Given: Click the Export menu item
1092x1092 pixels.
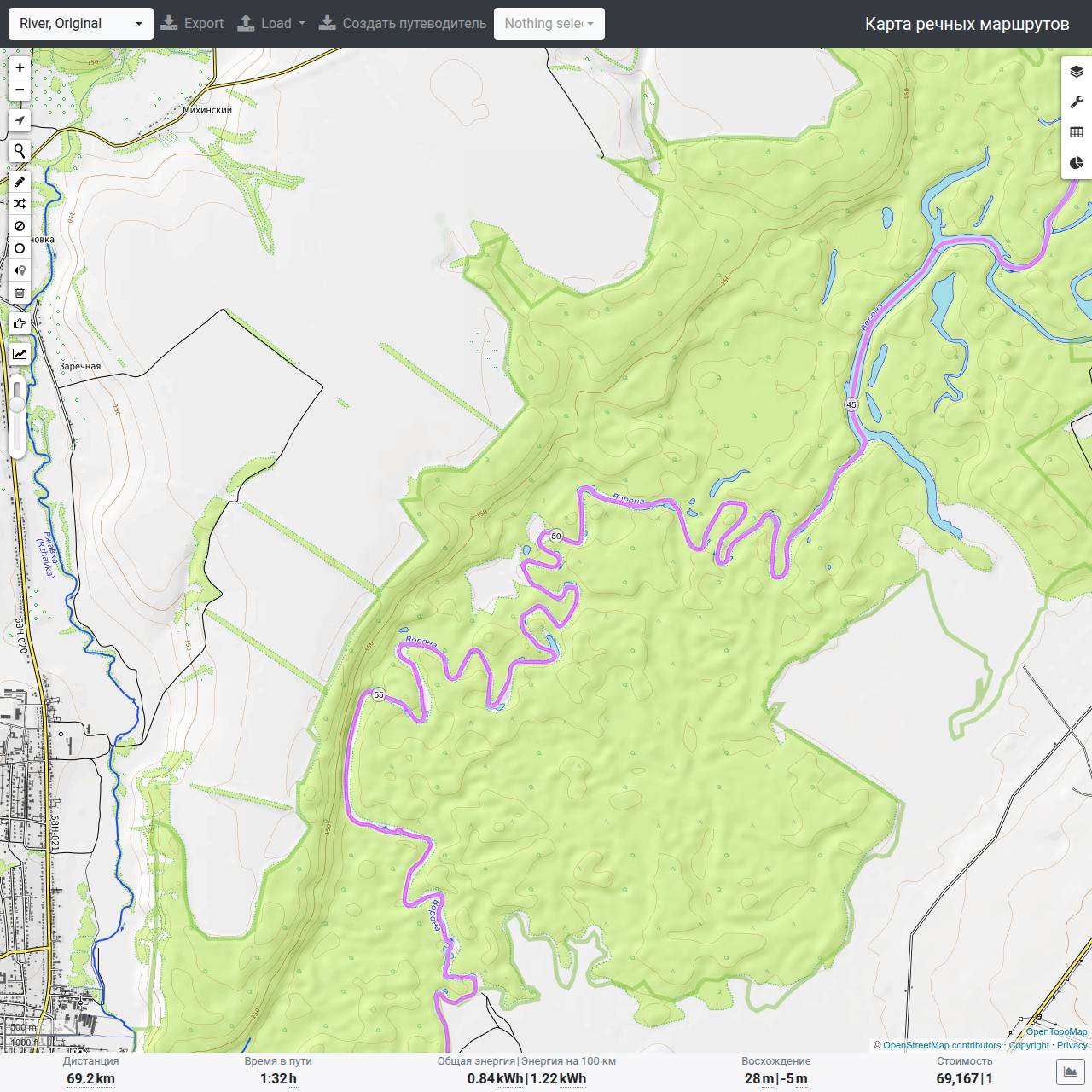Looking at the screenshot, I should [192, 24].
